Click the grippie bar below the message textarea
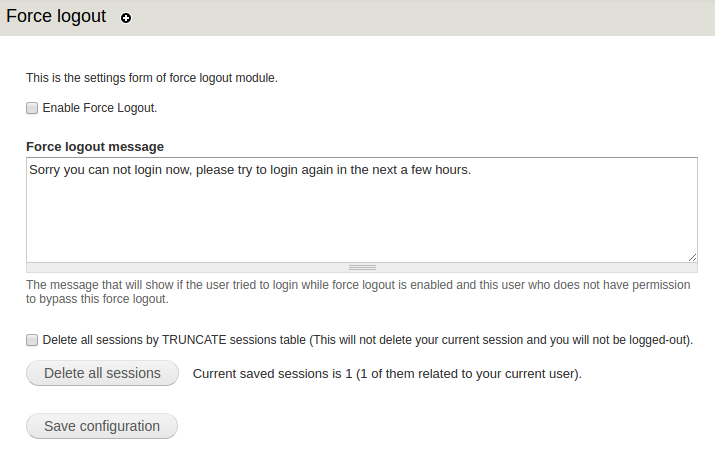The width and height of the screenshot is (715, 469). coord(362,267)
